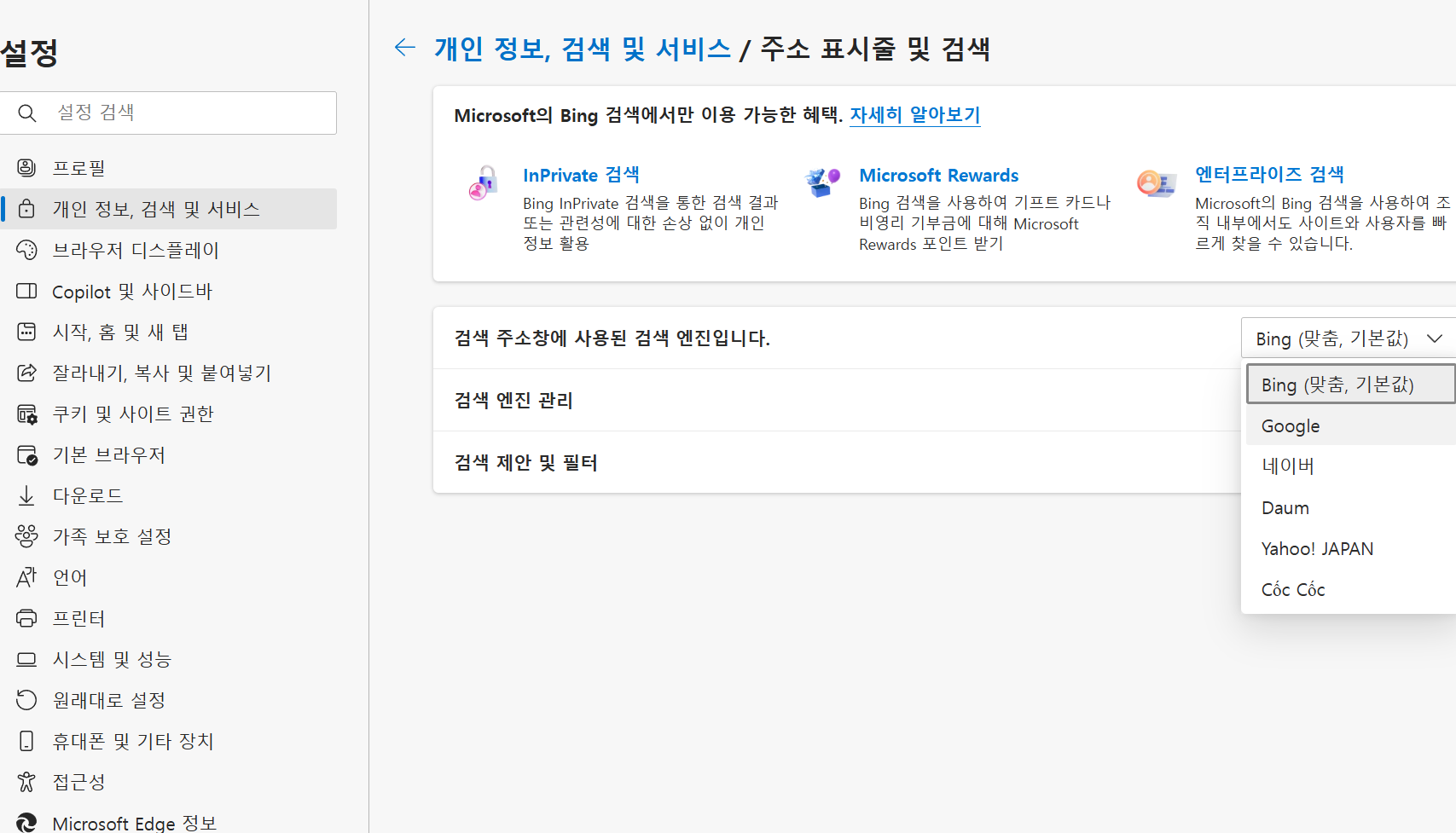Go to 시스템 및 성능 settings
1456x833 pixels.
168,659
